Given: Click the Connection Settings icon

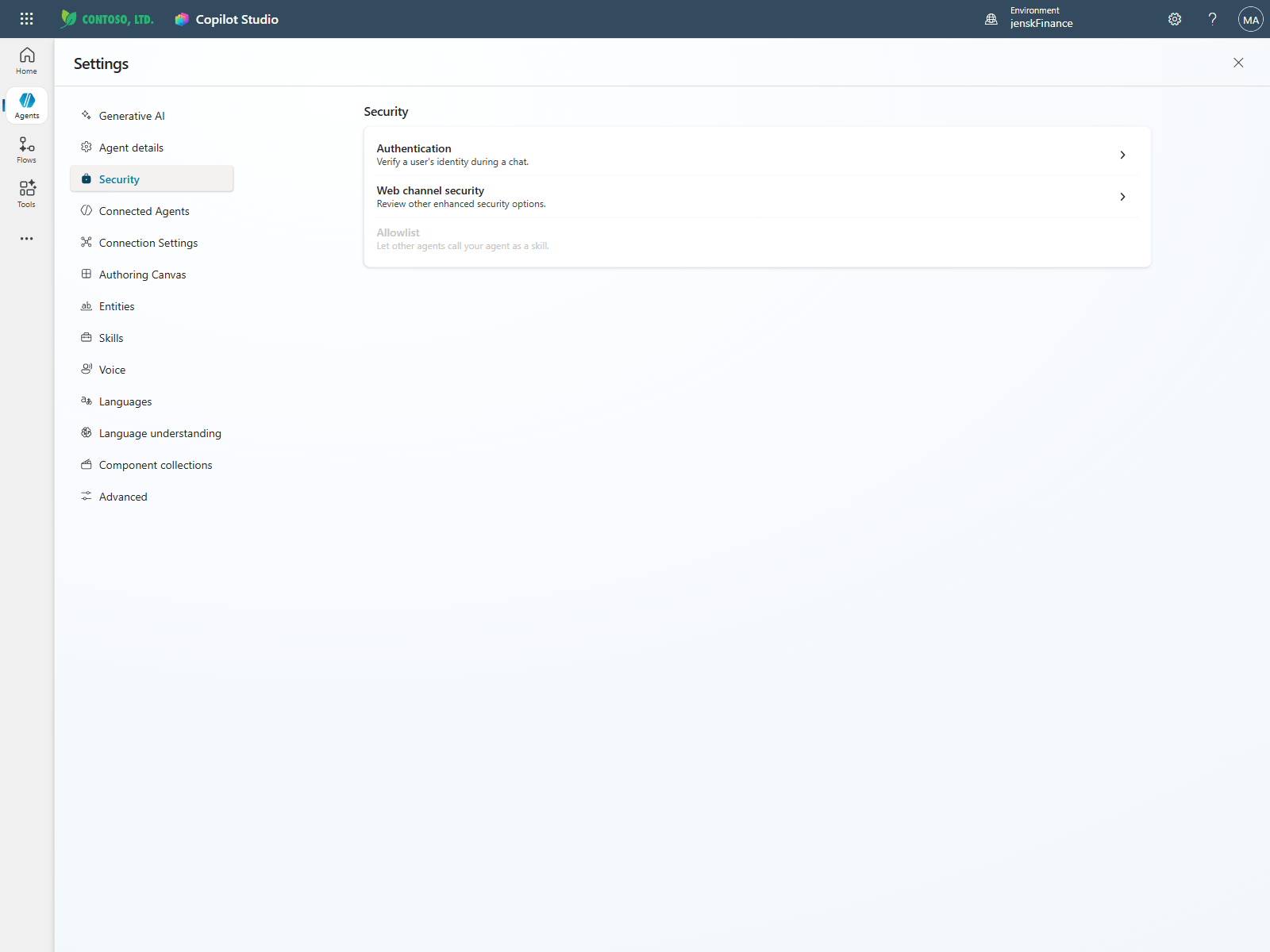Looking at the screenshot, I should coord(87,243).
